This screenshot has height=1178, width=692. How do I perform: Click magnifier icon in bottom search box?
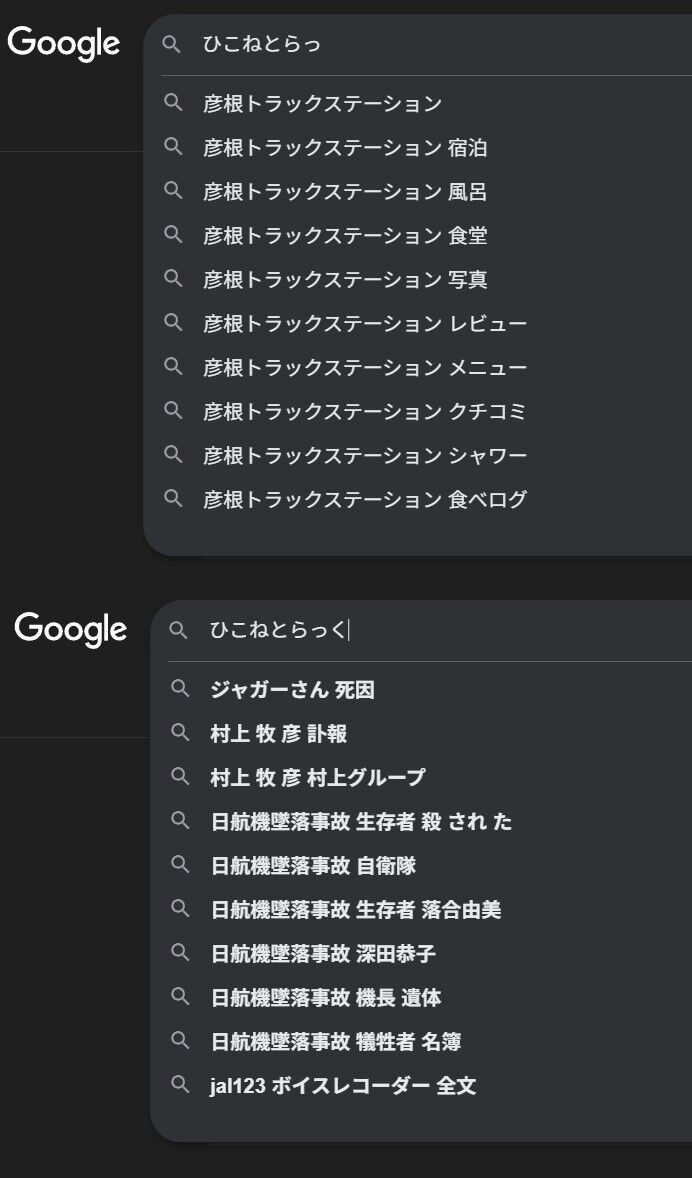click(178, 630)
